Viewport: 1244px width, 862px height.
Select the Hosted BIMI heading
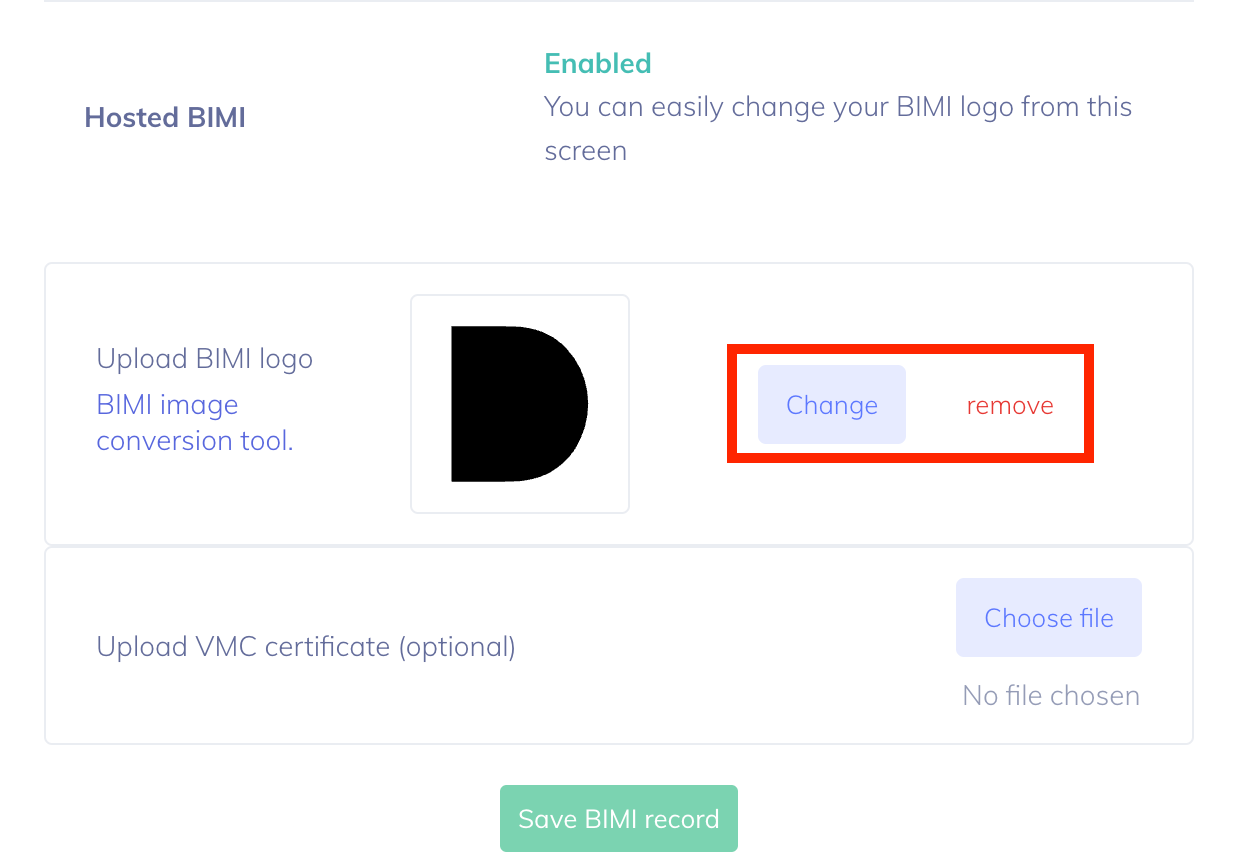pos(165,117)
